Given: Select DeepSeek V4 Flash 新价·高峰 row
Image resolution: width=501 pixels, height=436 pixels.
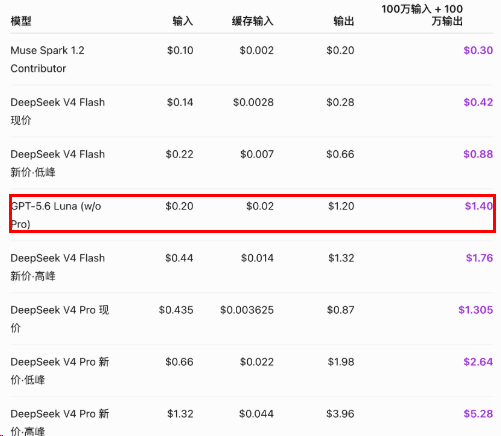Looking at the screenshot, I should pos(252,267).
